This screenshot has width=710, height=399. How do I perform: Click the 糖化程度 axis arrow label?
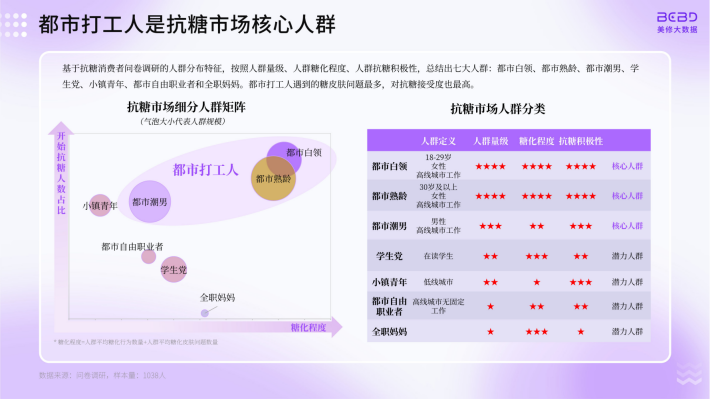[308, 327]
